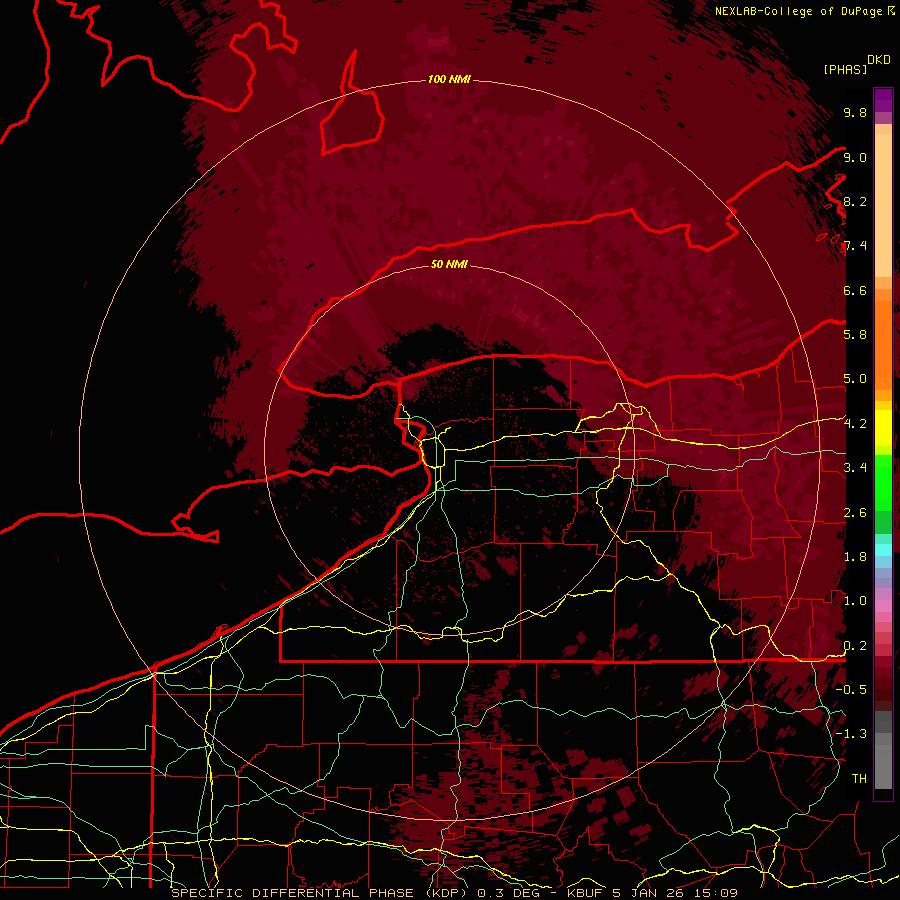Select the DKD label above the color scale
Screen dimensions: 900x900
879,60
